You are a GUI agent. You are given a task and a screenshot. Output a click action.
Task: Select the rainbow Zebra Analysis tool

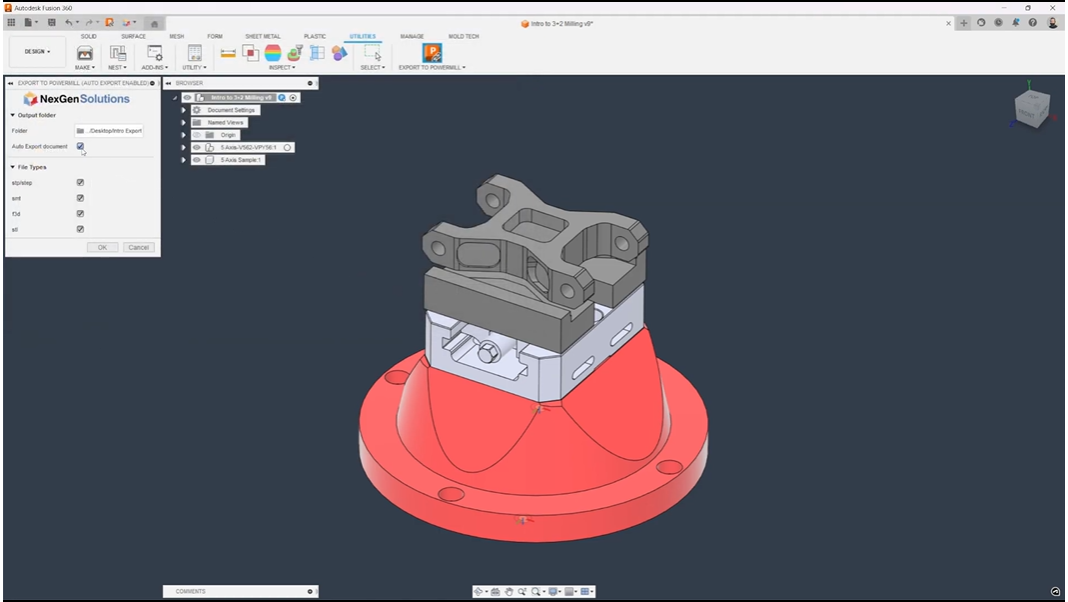[x=272, y=53]
